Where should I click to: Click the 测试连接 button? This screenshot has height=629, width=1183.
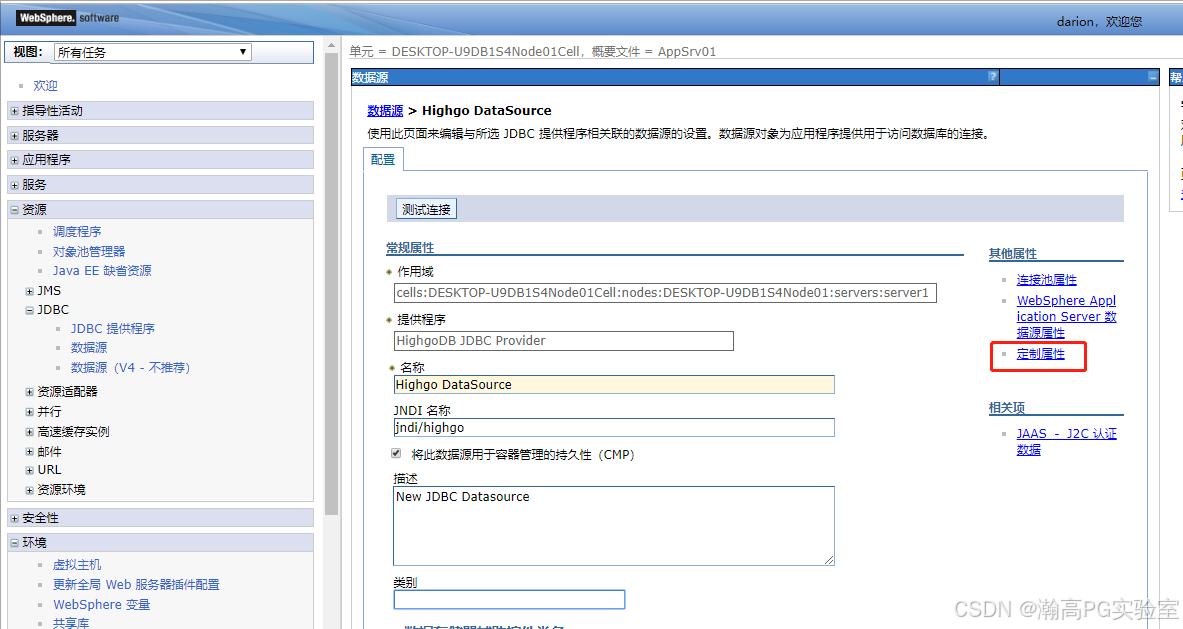click(426, 209)
